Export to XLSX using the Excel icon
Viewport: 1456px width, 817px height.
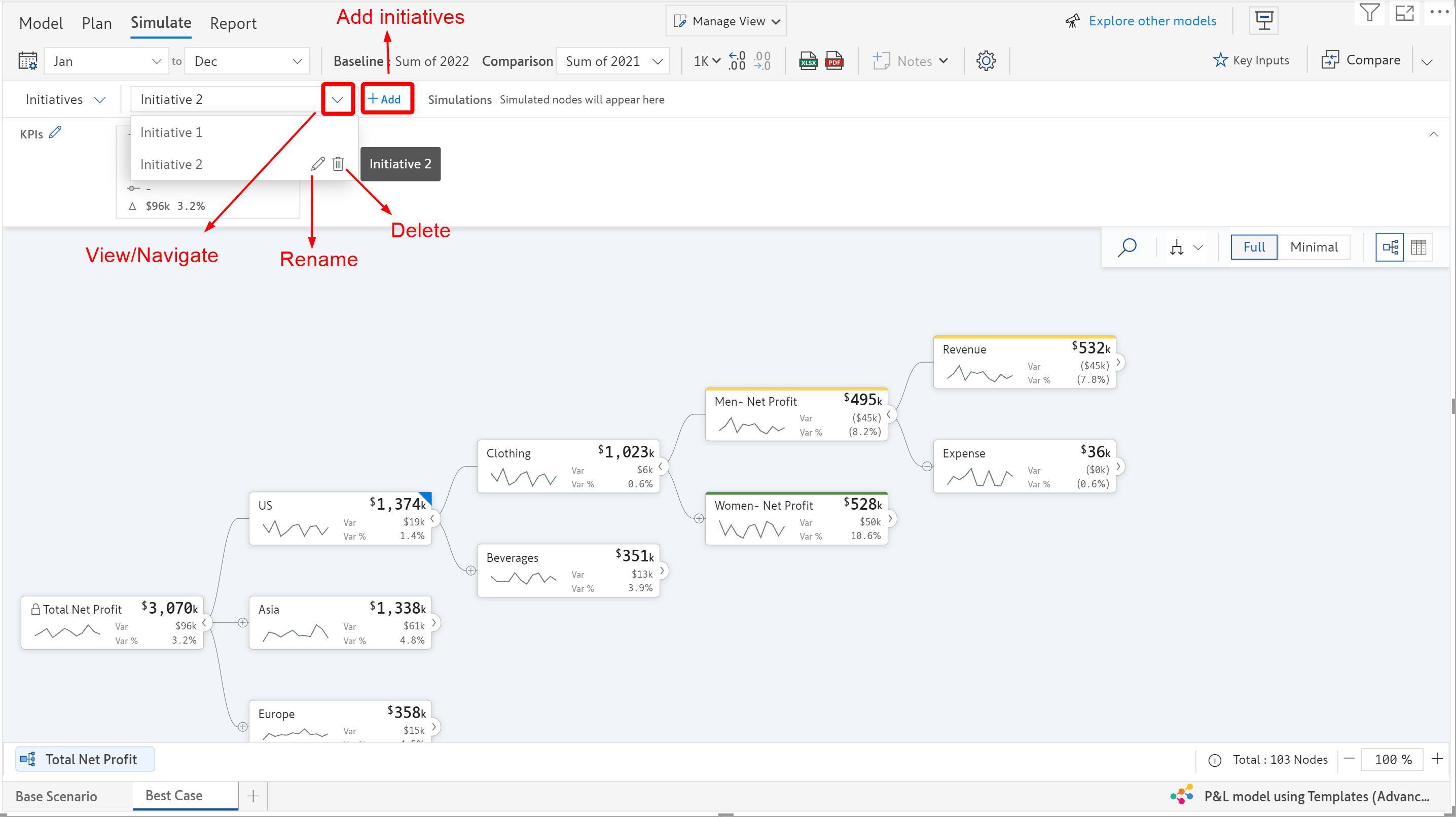pyautogui.click(x=808, y=60)
